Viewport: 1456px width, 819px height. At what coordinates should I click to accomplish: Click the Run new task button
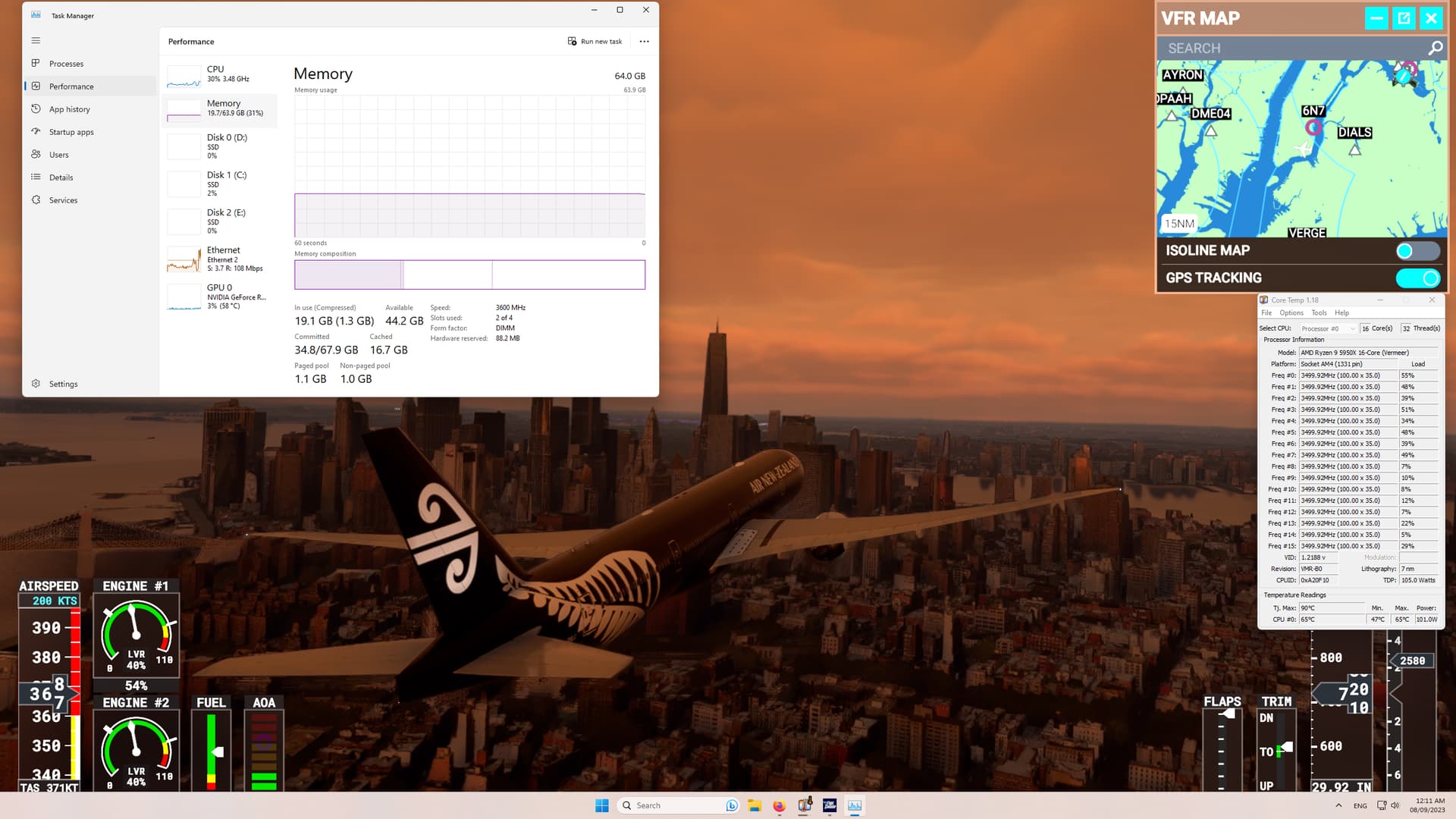[x=595, y=42]
